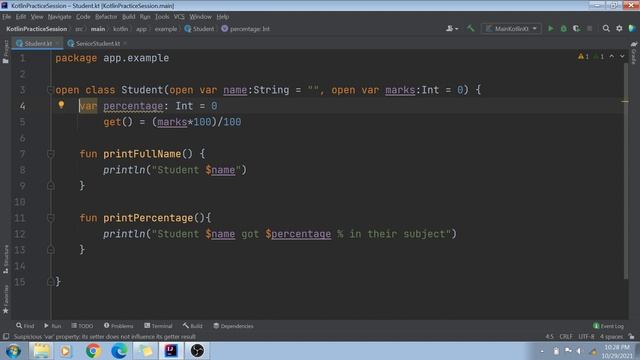640x360 pixels.
Task: Open the user account icon dropdown
Action: [x=451, y=29]
